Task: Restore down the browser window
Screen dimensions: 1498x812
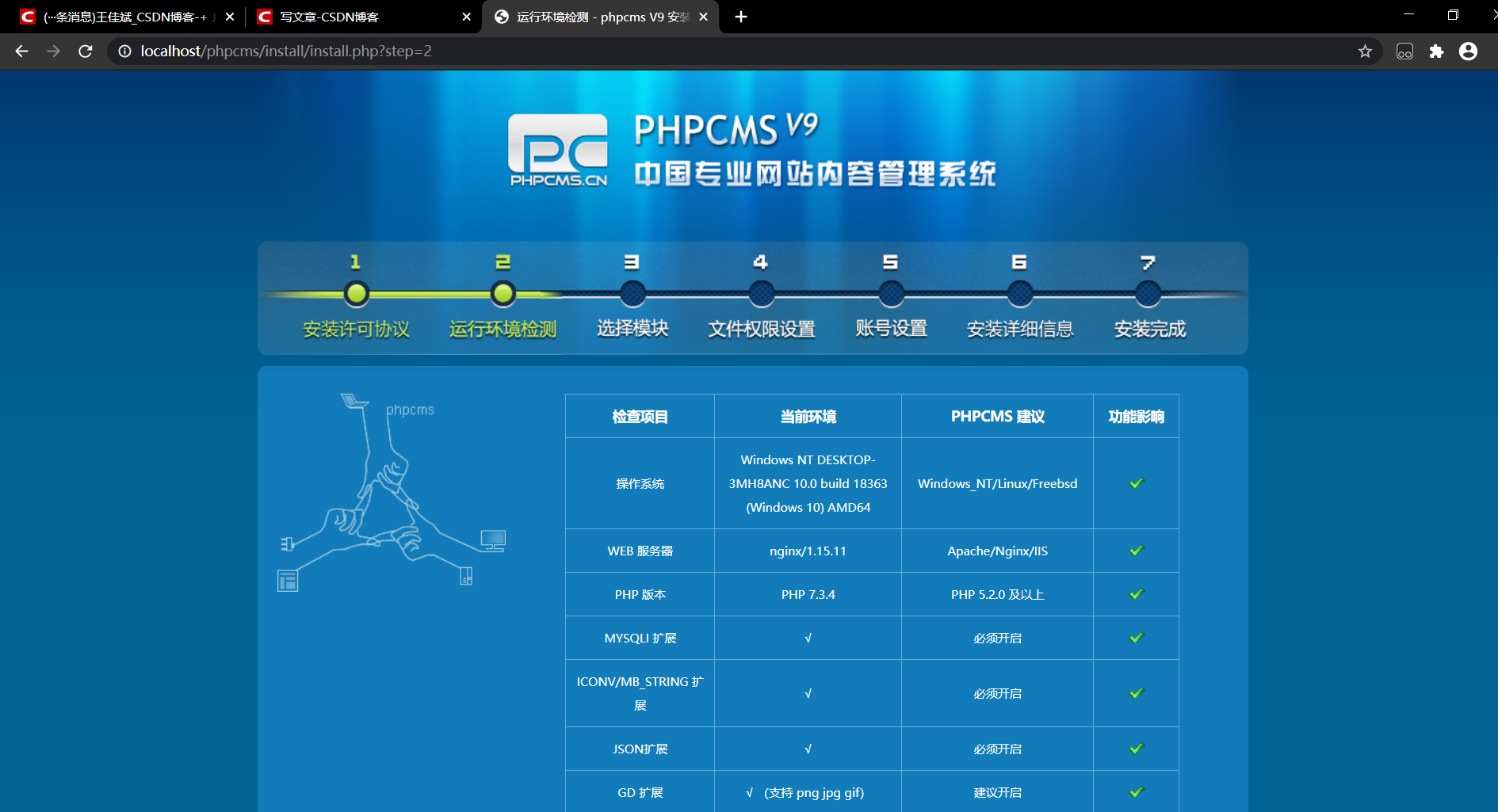Action: [1453, 15]
